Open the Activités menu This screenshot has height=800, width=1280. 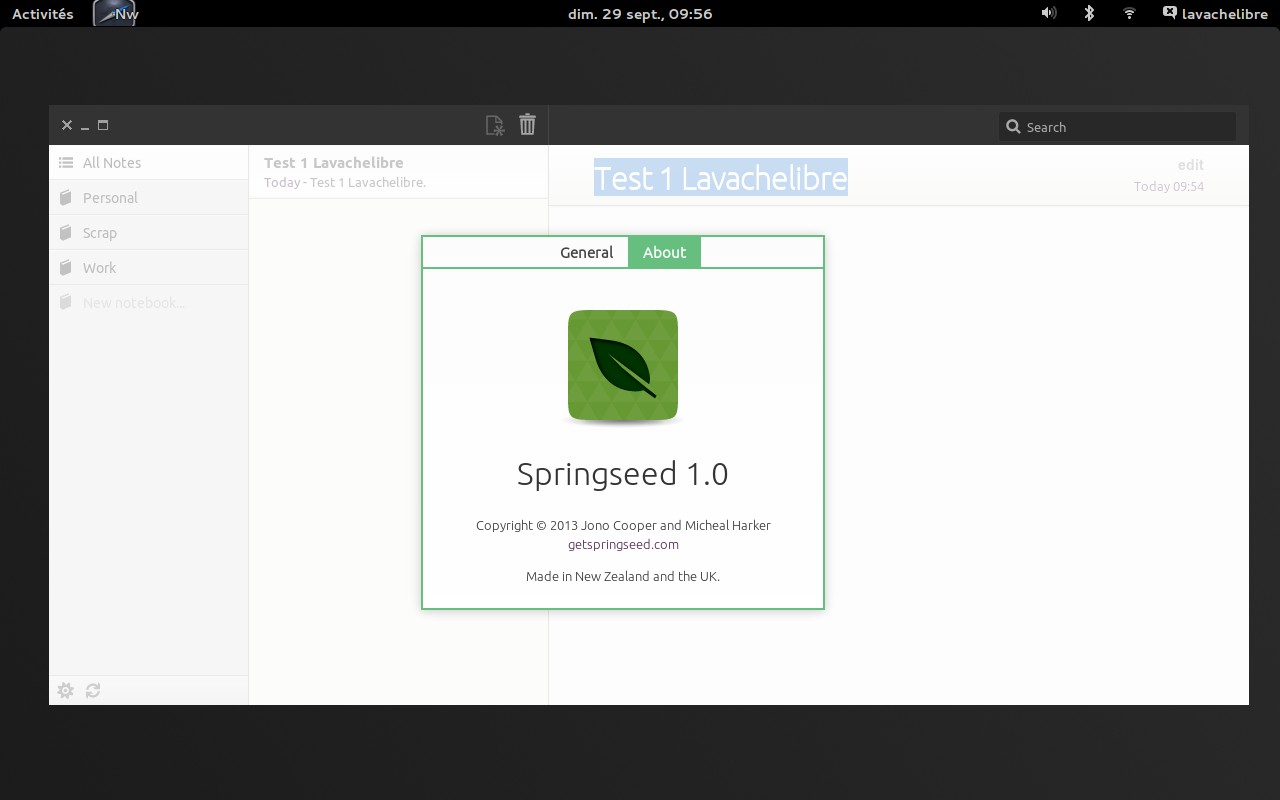tap(41, 13)
